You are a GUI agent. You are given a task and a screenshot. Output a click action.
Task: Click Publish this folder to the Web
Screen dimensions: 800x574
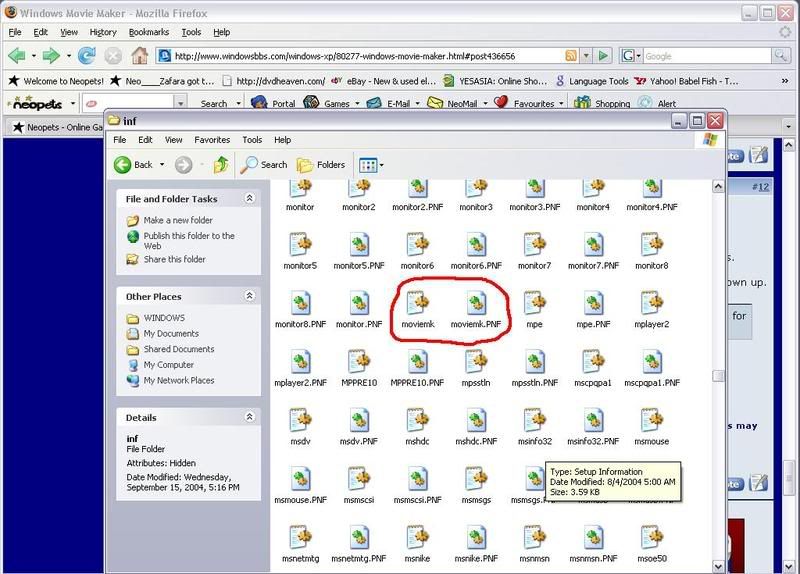point(189,241)
